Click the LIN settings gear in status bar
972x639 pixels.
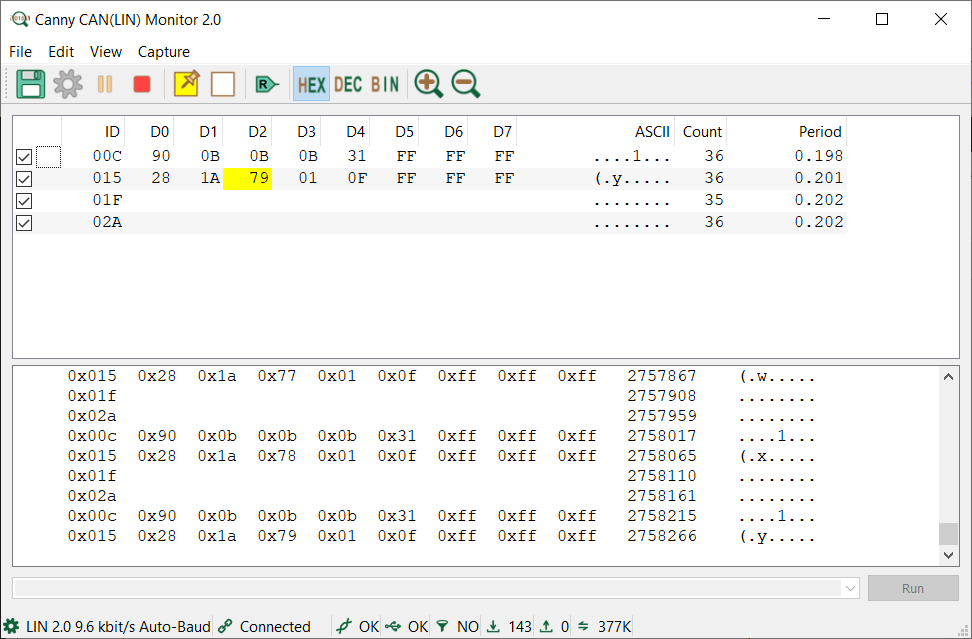(x=11, y=626)
